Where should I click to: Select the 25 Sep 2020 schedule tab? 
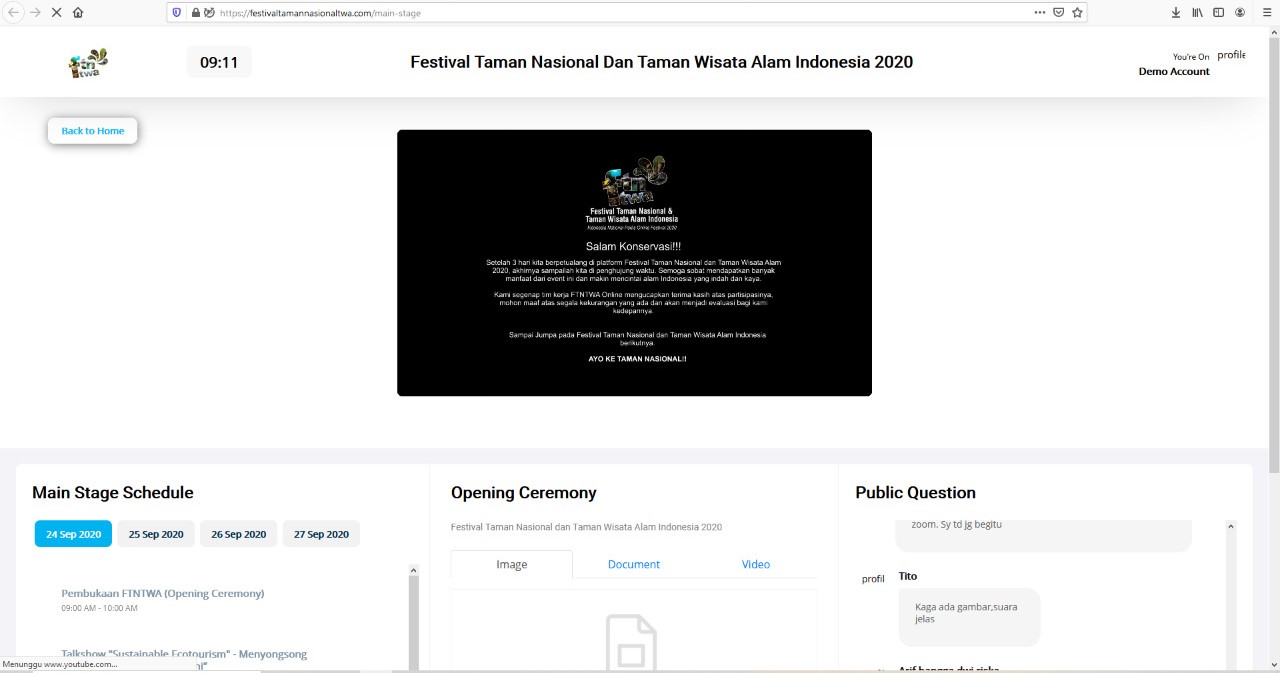(x=156, y=534)
